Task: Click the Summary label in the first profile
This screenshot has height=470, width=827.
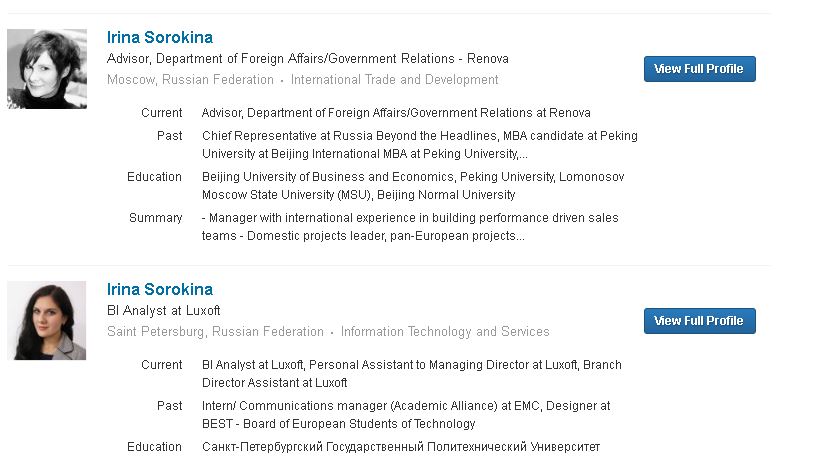Action: [x=156, y=218]
